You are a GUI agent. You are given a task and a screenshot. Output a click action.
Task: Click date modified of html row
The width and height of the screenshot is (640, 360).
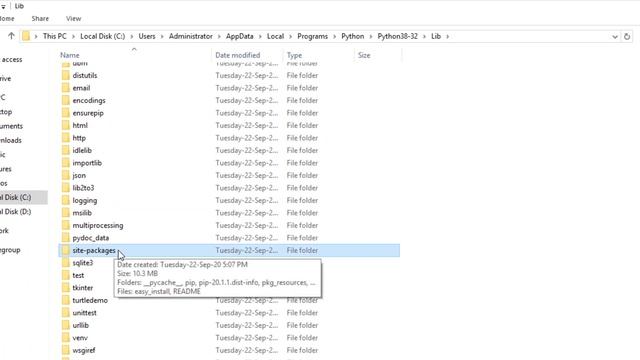(247, 125)
